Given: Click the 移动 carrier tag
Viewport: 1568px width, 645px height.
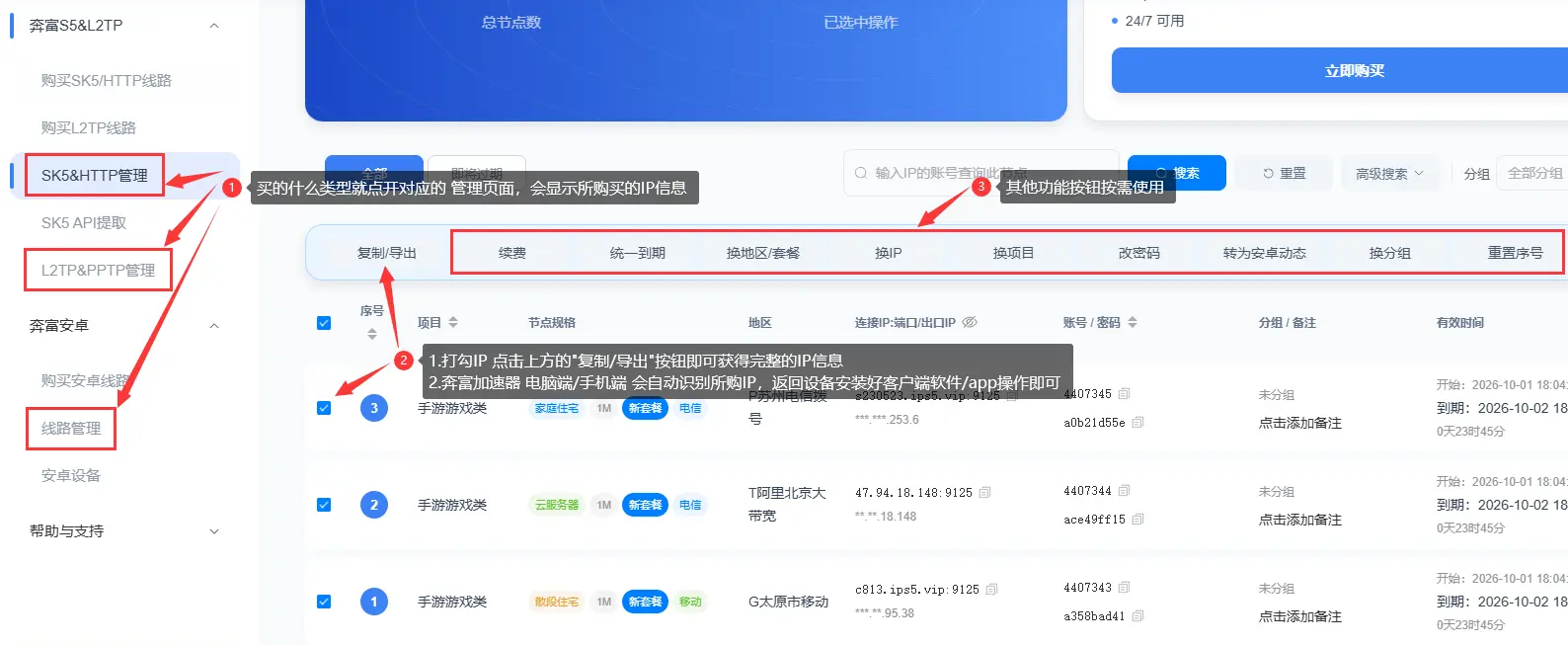Looking at the screenshot, I should pos(690,602).
